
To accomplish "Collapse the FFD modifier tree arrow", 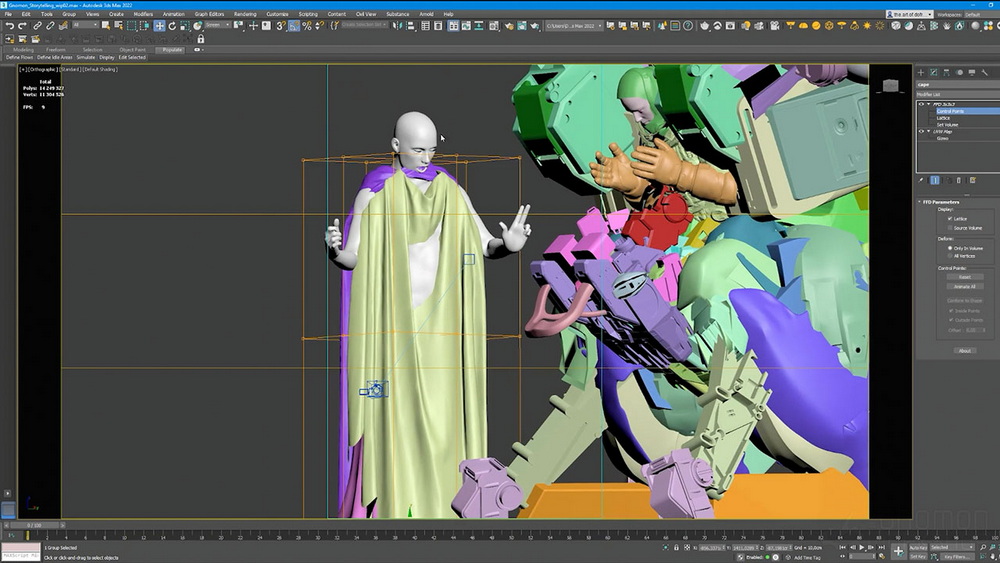I will (x=928, y=104).
